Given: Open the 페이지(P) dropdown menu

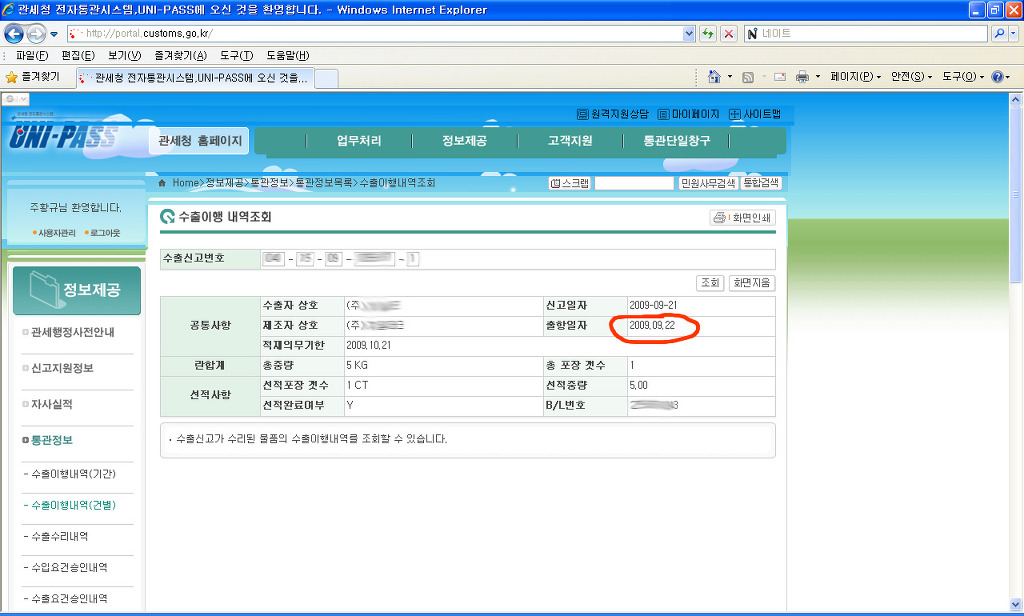Looking at the screenshot, I should coord(855,77).
